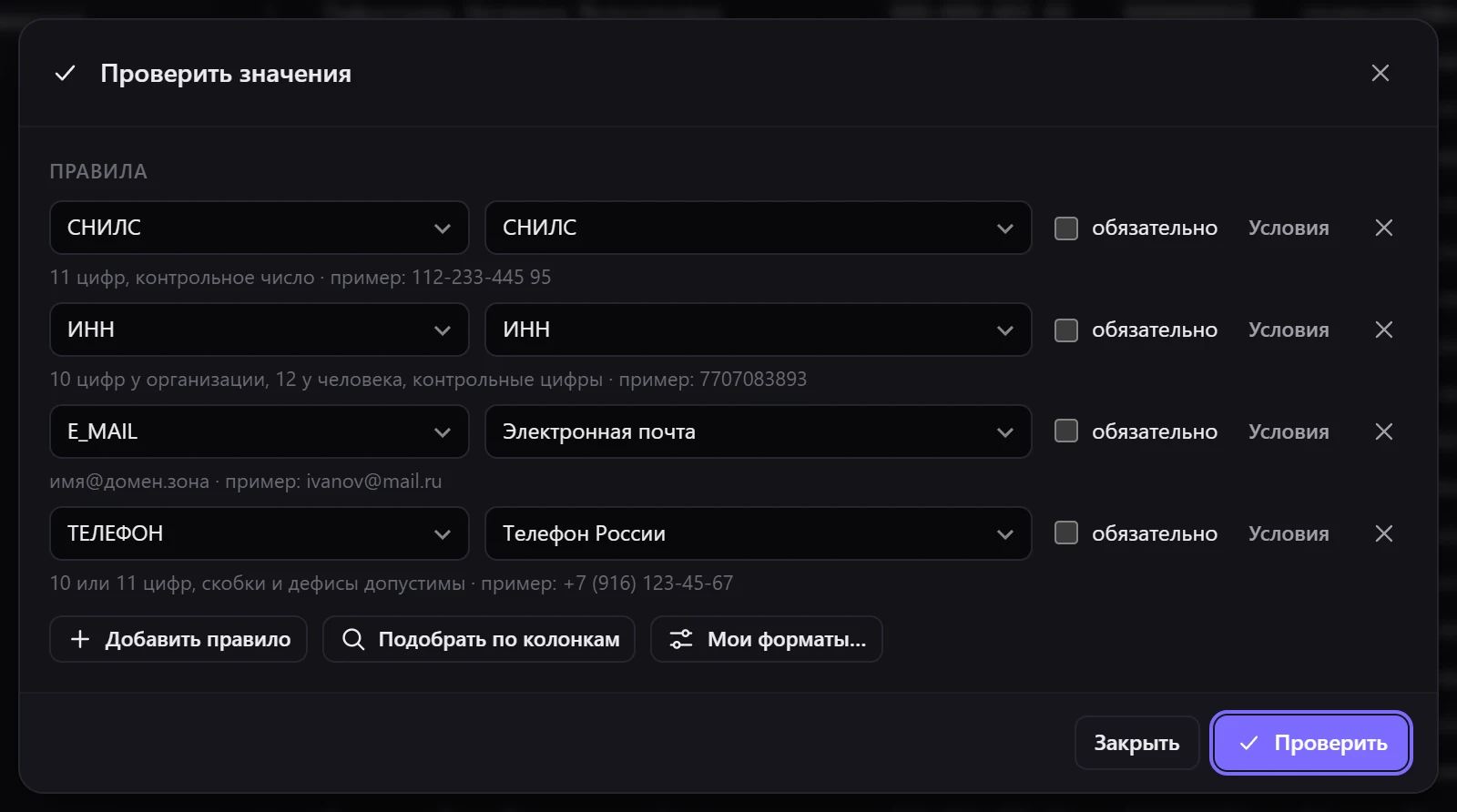Close the Проверить значения dialog via top X

click(x=1380, y=73)
